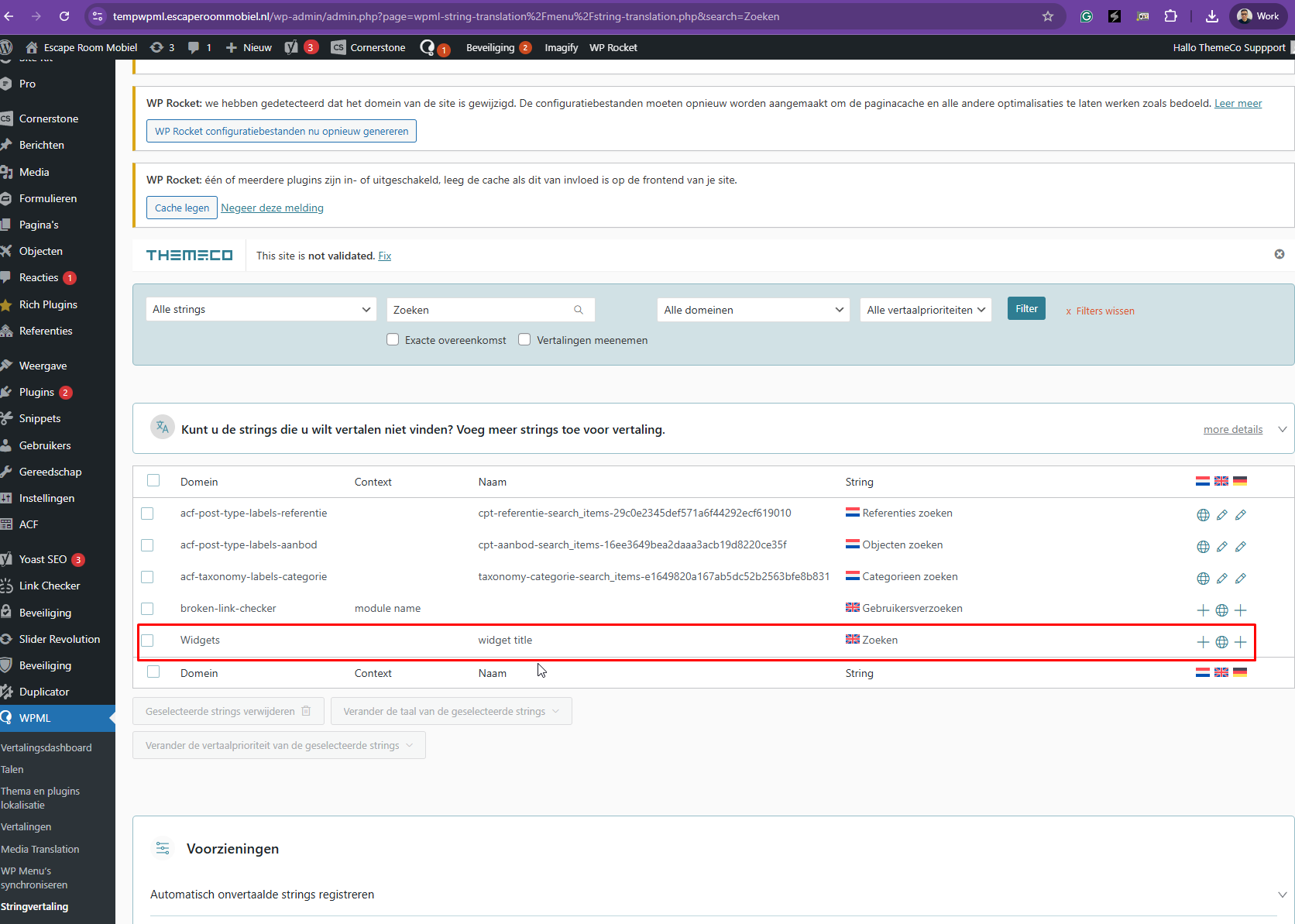Expand Automatisch onvertaalde strings registreren section

(x=1282, y=895)
